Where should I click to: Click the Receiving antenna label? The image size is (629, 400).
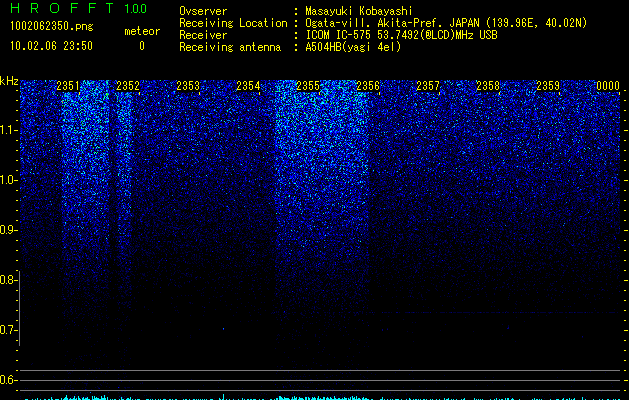coord(230,47)
